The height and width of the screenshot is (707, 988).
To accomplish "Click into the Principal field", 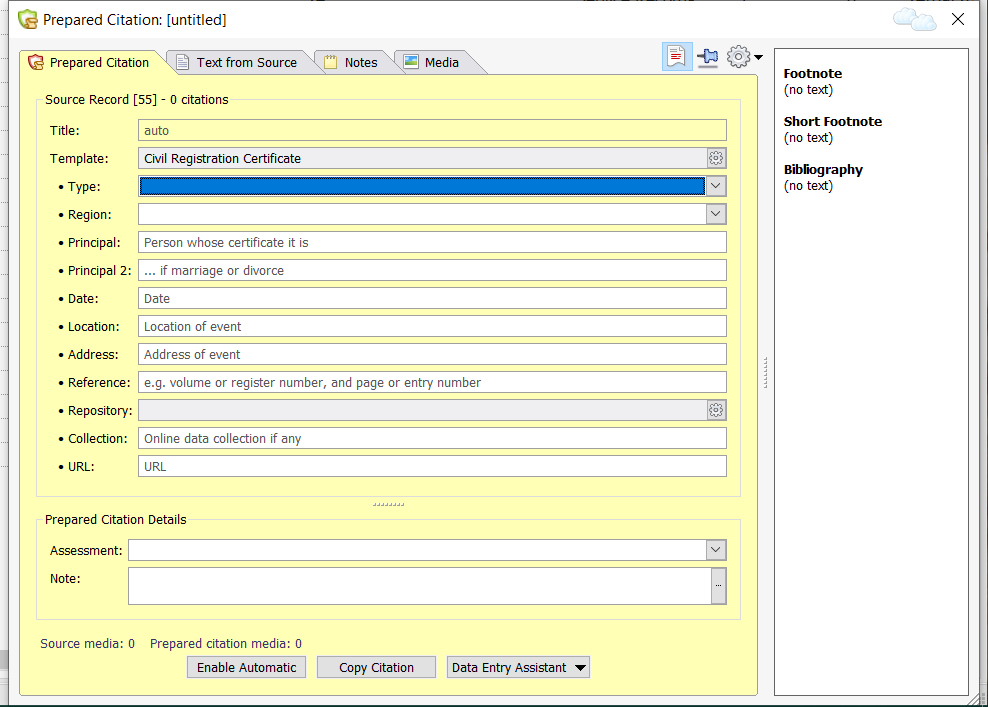I will coord(432,242).
